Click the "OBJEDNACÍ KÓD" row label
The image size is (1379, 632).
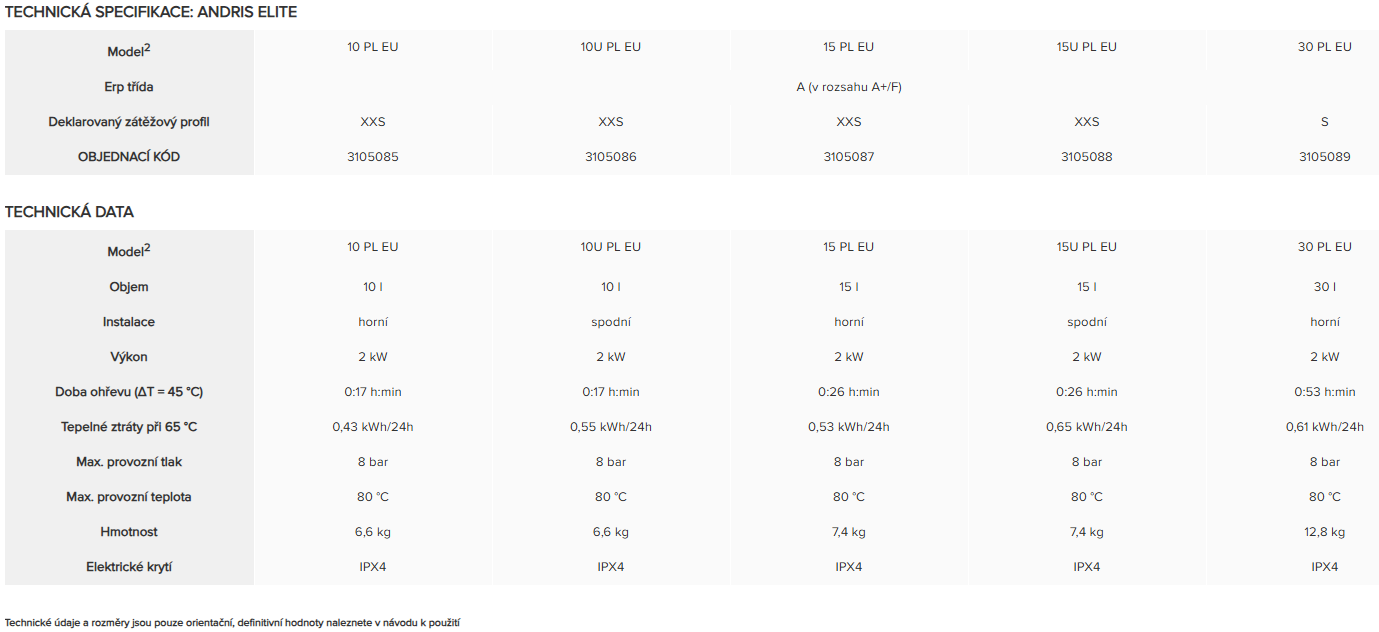pyautogui.click(x=129, y=157)
